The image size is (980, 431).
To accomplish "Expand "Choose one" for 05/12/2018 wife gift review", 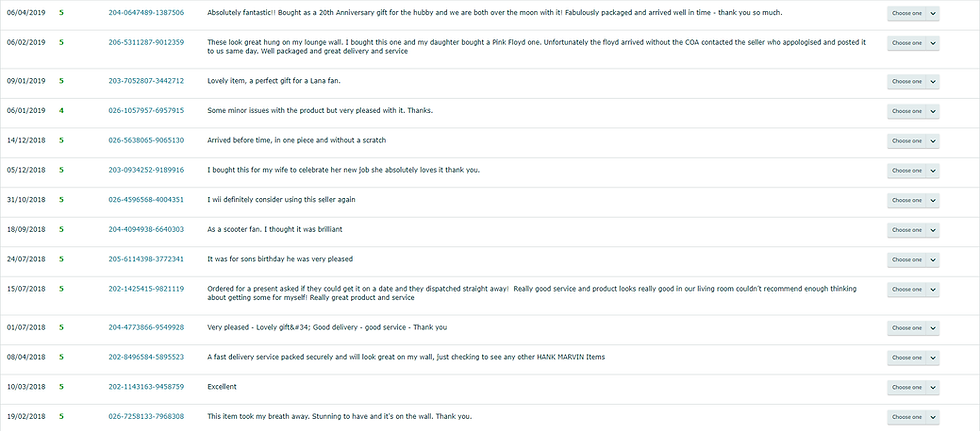I will point(913,170).
